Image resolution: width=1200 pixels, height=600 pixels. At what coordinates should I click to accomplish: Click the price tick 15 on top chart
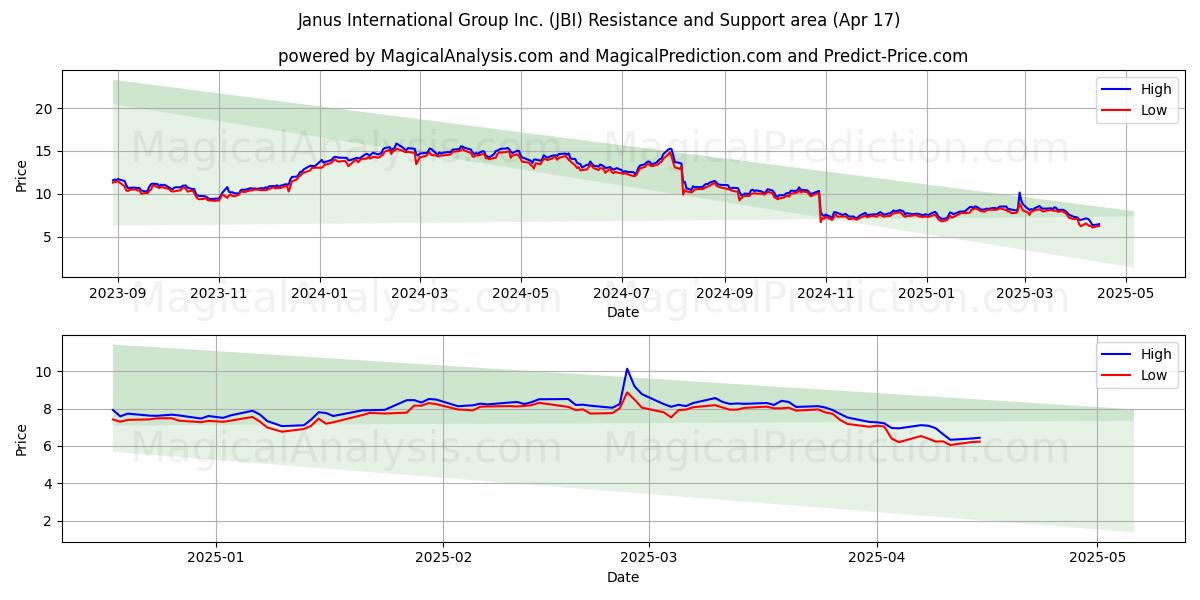click(x=45, y=151)
